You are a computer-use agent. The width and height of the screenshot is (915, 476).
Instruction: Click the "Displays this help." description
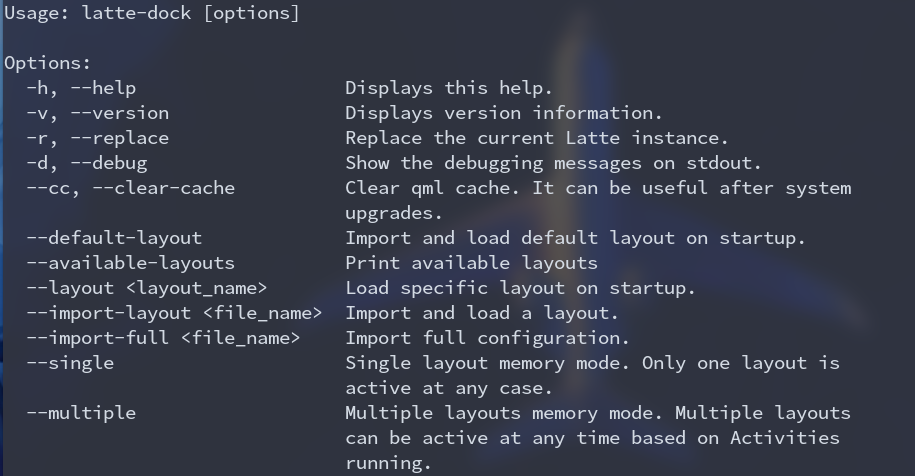tap(449, 88)
